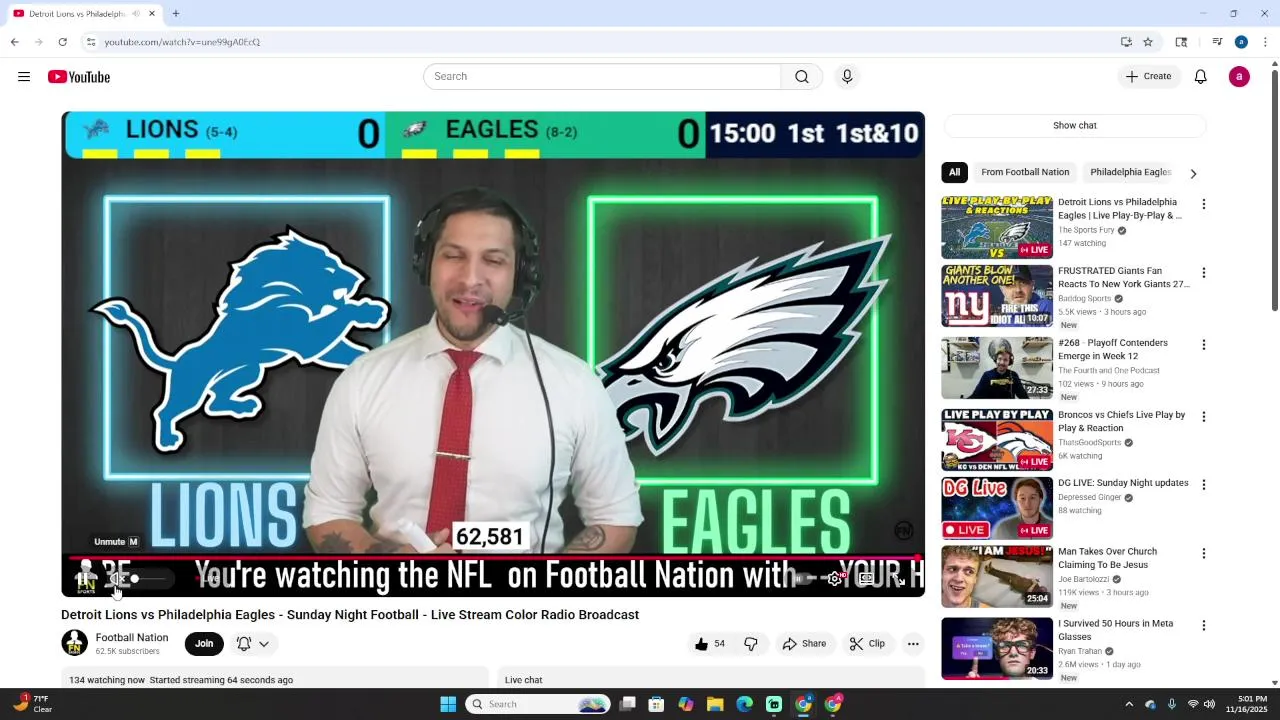Open the Create menu
Image resolution: width=1280 pixels, height=720 pixels.
coord(1148,77)
